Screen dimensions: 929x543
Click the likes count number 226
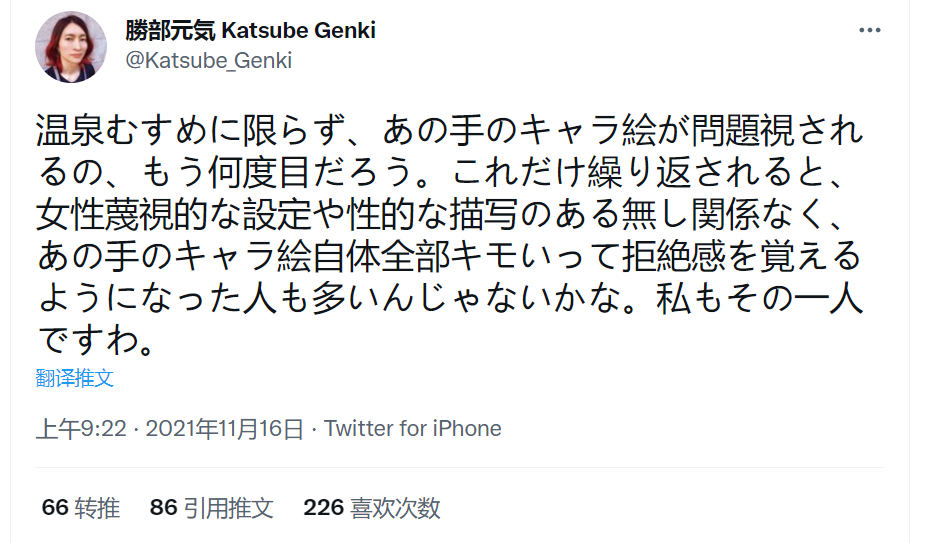[323, 508]
